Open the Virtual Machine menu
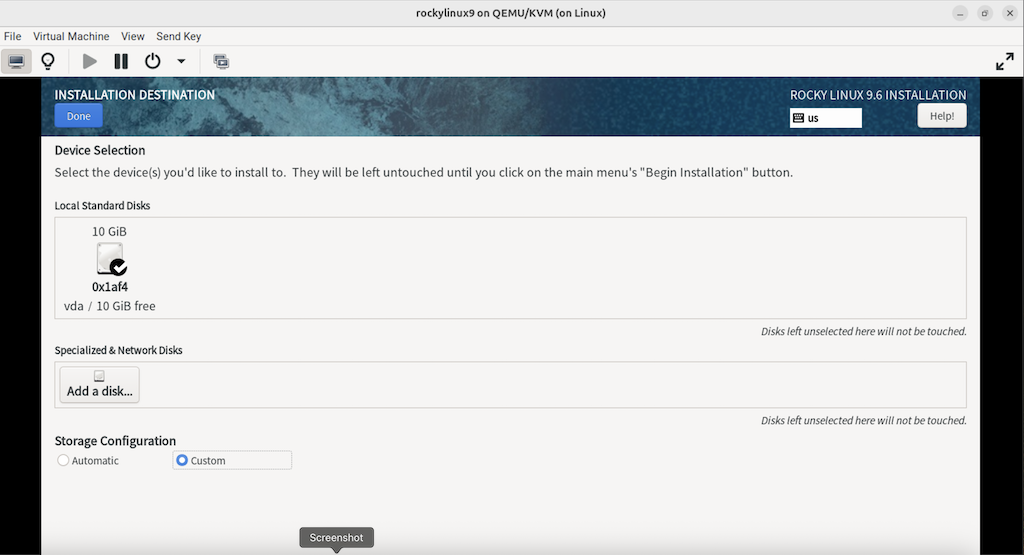This screenshot has height=555, width=1024. tap(71, 37)
